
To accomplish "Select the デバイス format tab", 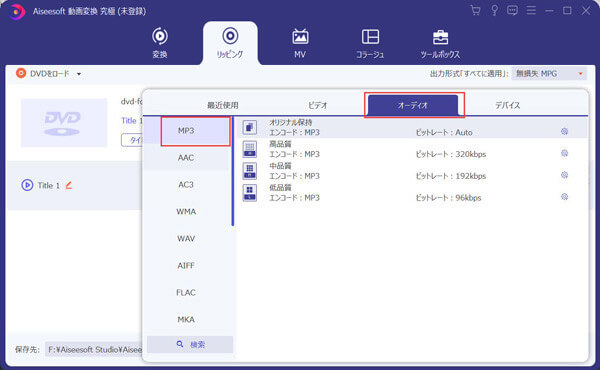I will [x=508, y=105].
